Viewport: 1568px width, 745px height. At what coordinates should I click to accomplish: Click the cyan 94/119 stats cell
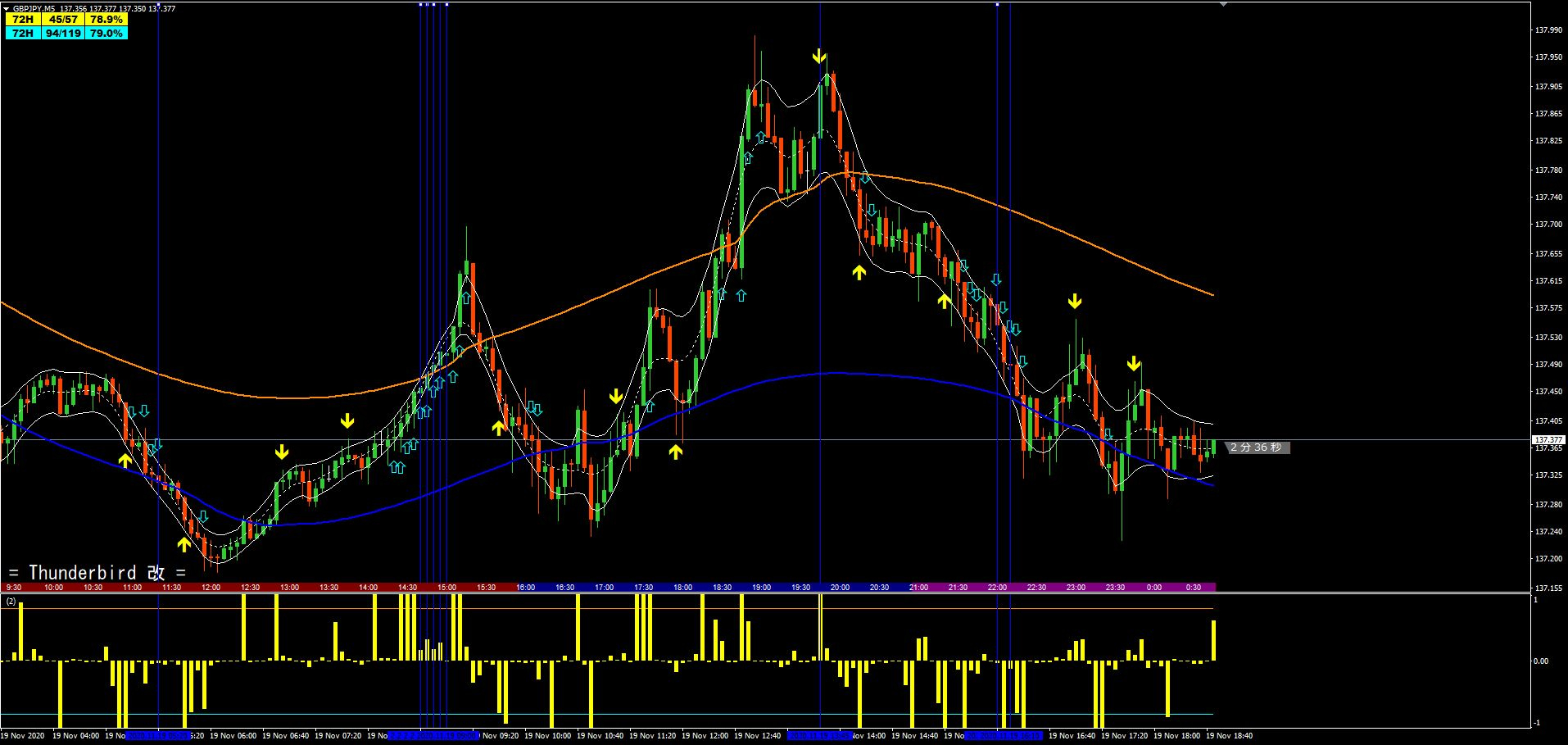point(63,34)
